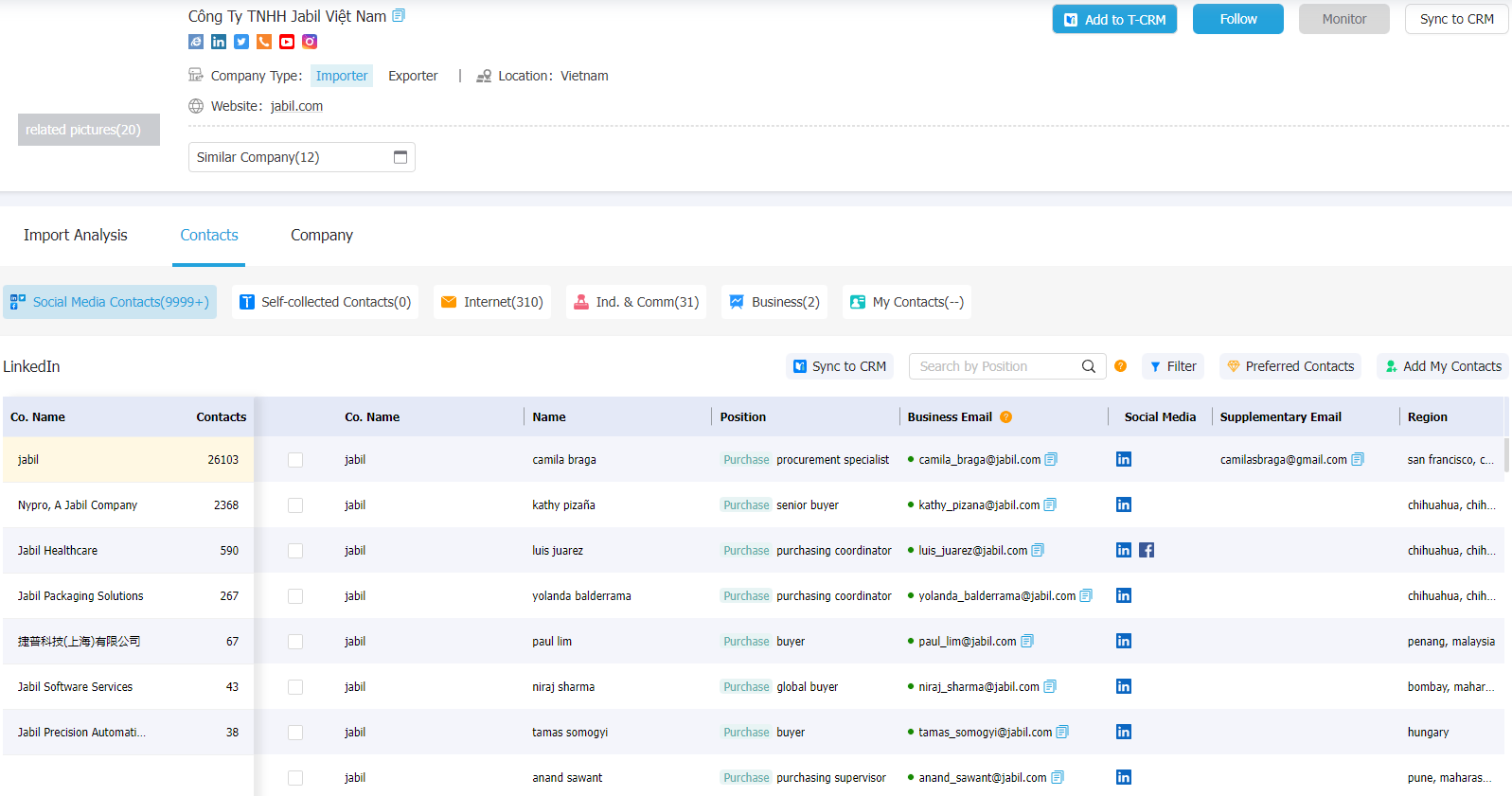Select Ind. & Comm(31) tab

pos(636,302)
